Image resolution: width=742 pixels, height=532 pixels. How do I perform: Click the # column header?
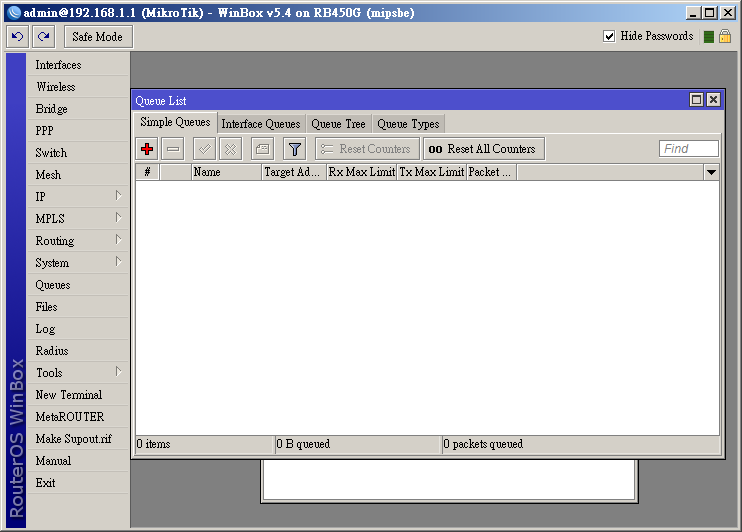148,172
